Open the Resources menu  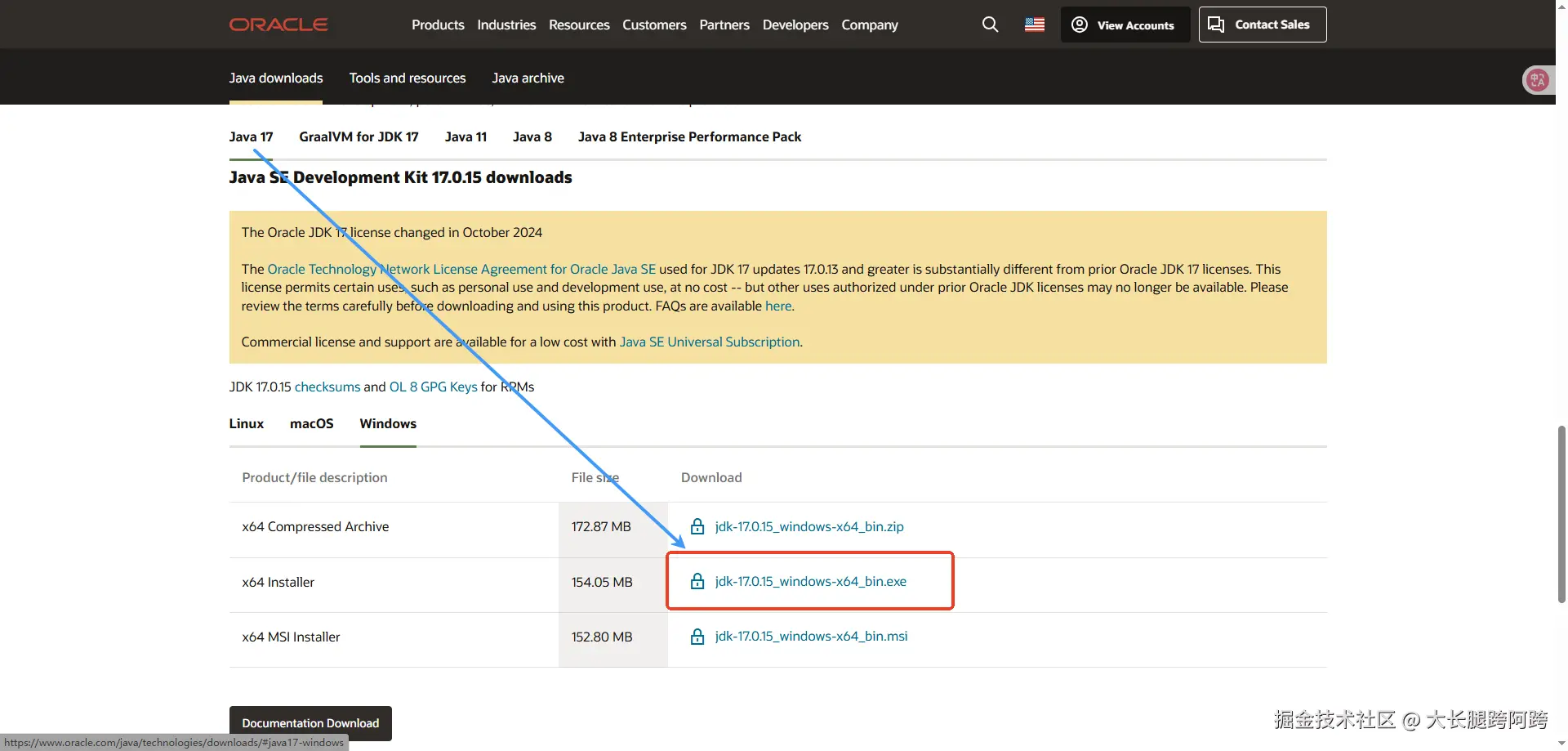(579, 25)
